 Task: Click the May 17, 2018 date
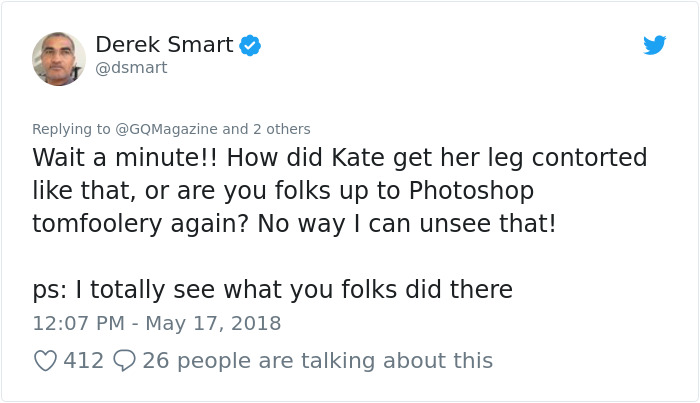[x=214, y=323]
